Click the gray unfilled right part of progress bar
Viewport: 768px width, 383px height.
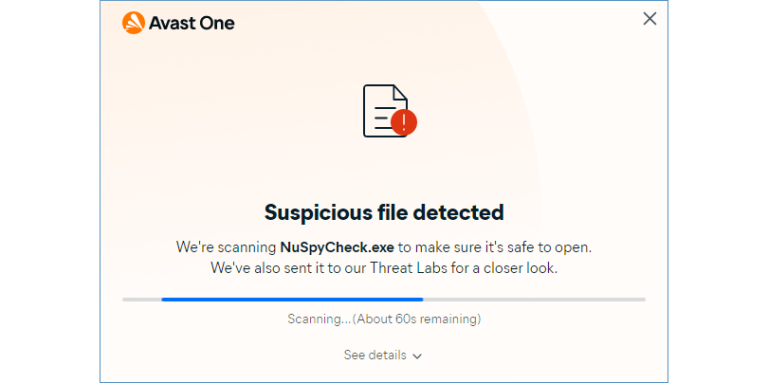[x=534, y=299]
